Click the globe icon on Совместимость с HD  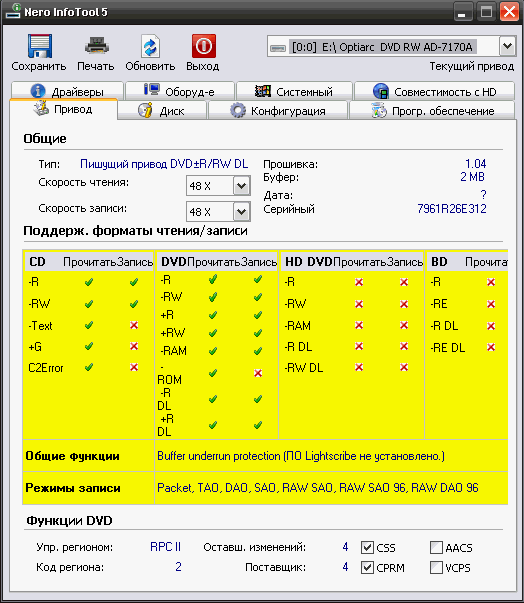[381, 91]
